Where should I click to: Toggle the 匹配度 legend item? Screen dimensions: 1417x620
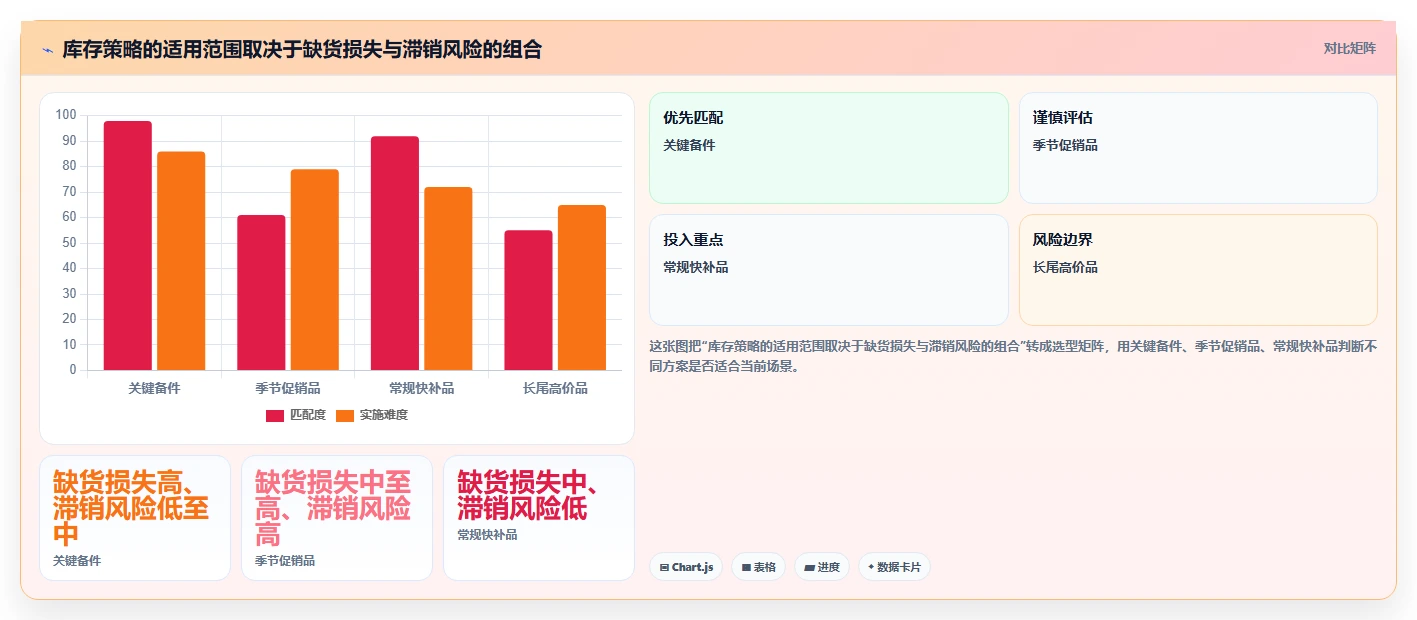[x=296, y=415]
